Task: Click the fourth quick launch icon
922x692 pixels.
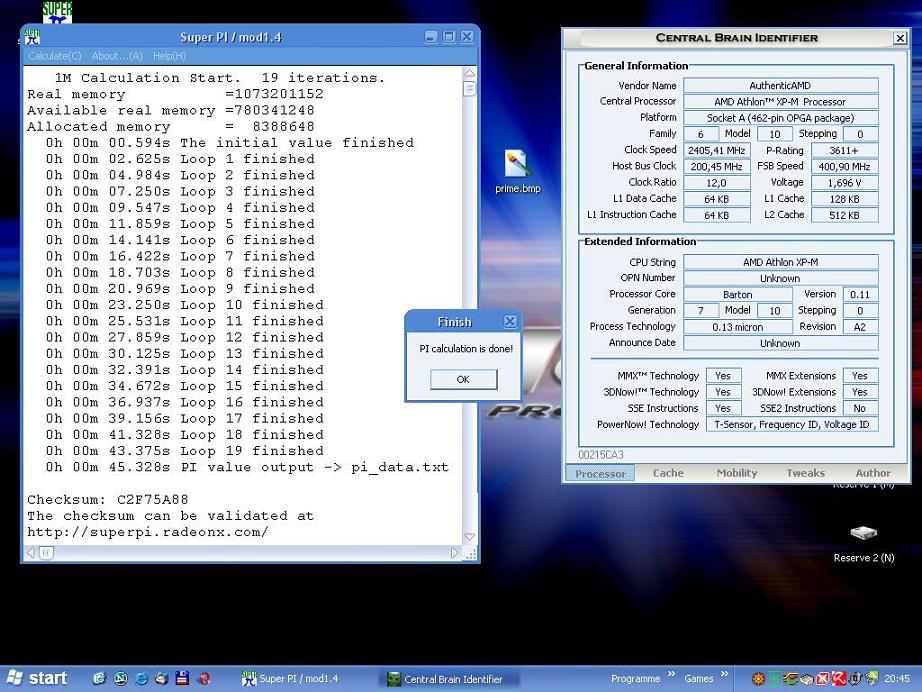Action: click(x=162, y=678)
